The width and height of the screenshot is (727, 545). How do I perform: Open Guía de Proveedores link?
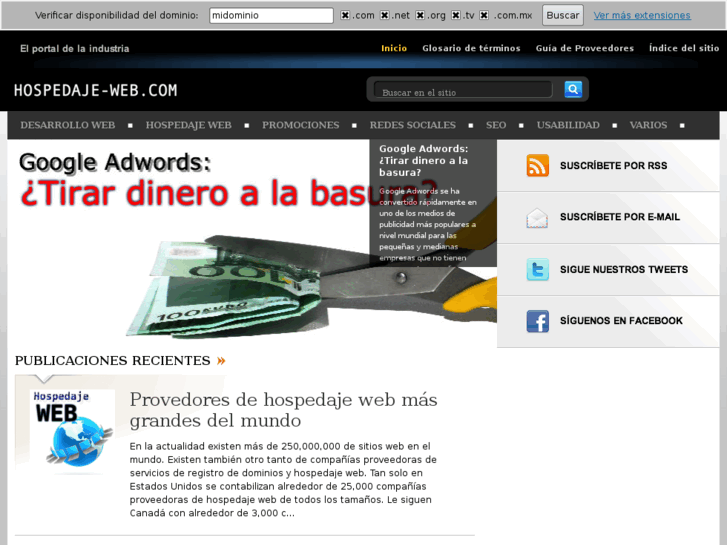tap(585, 48)
